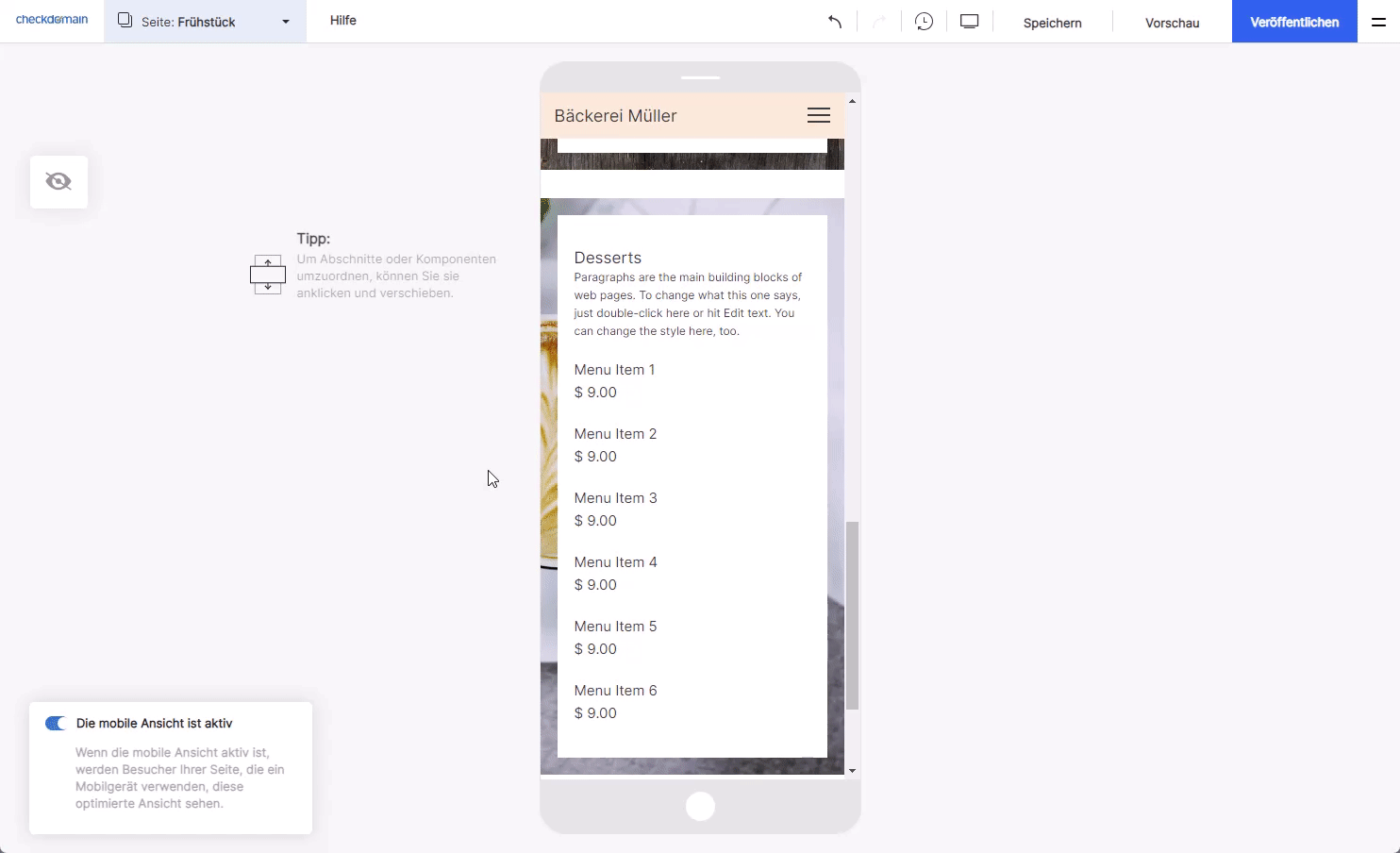Open the Hilfe menu
This screenshot has width=1400, height=853.
(x=342, y=21)
